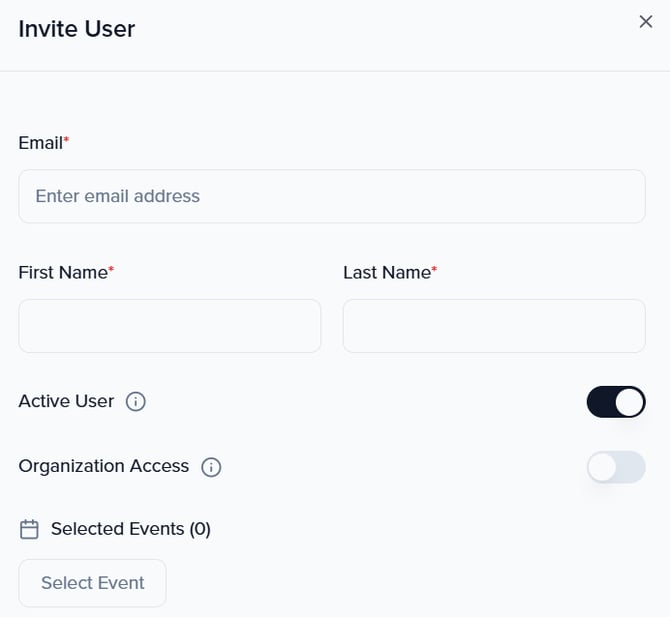Click the Organization Access info icon
670x617 pixels.
tap(211, 467)
